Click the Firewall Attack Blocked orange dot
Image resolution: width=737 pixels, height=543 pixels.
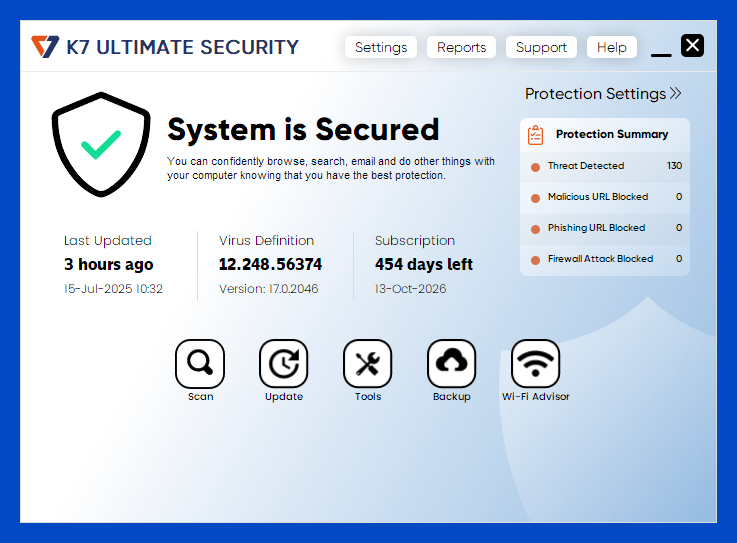(x=535, y=260)
